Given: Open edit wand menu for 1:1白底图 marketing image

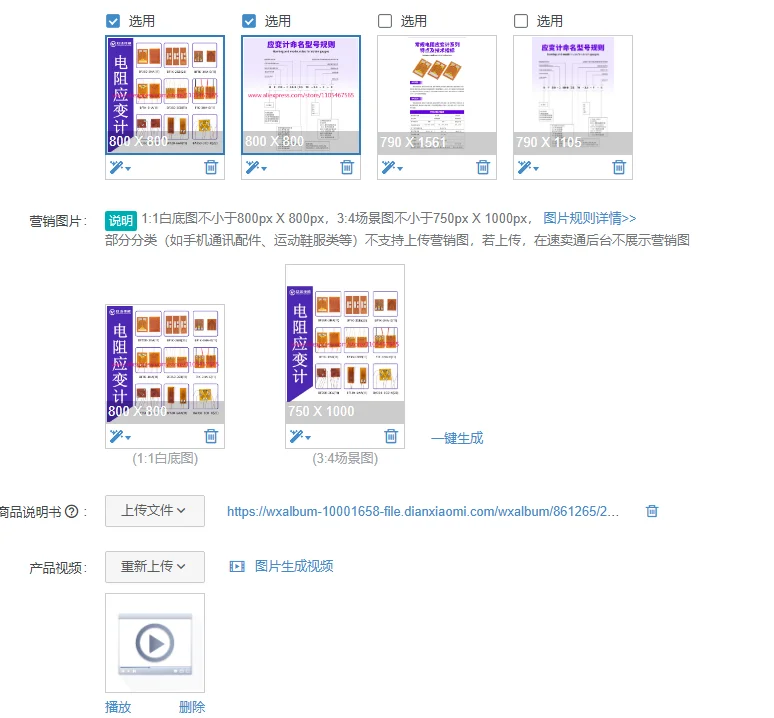Looking at the screenshot, I should pyautogui.click(x=120, y=437).
